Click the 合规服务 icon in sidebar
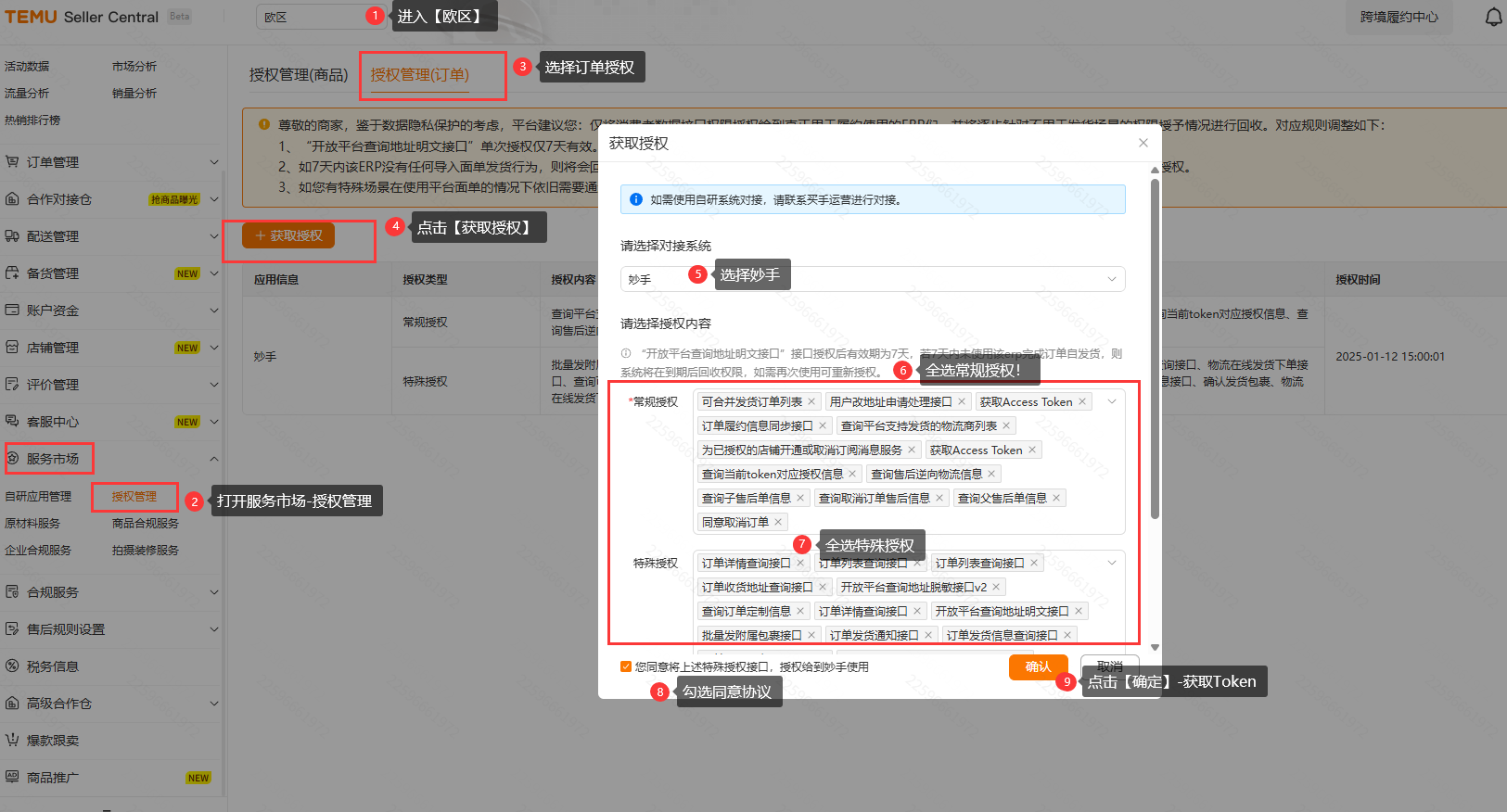 point(12,591)
